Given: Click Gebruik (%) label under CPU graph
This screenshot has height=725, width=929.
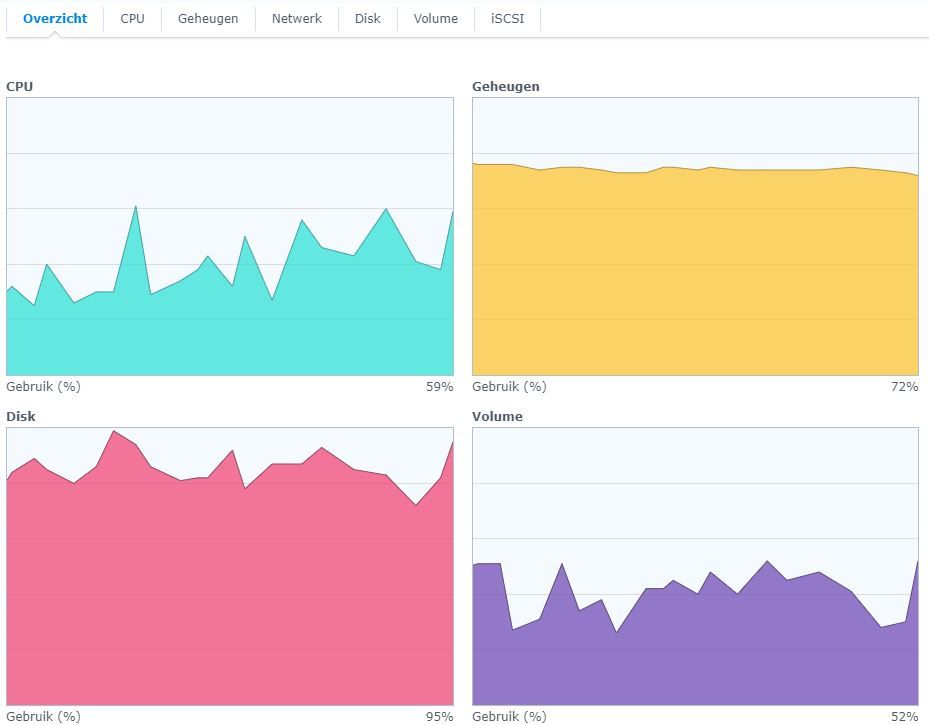Looking at the screenshot, I should point(43,387).
